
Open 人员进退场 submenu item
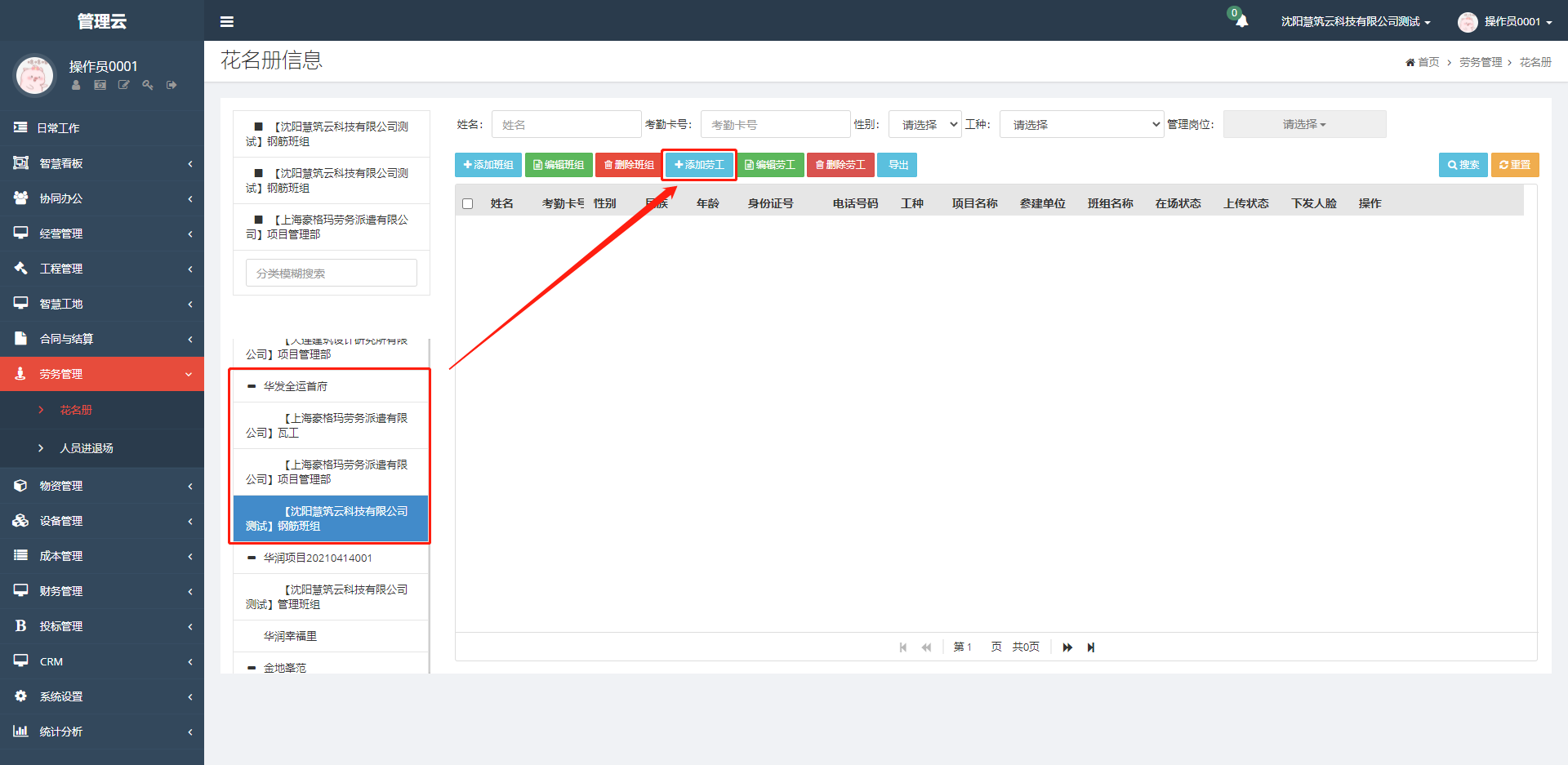click(x=87, y=448)
